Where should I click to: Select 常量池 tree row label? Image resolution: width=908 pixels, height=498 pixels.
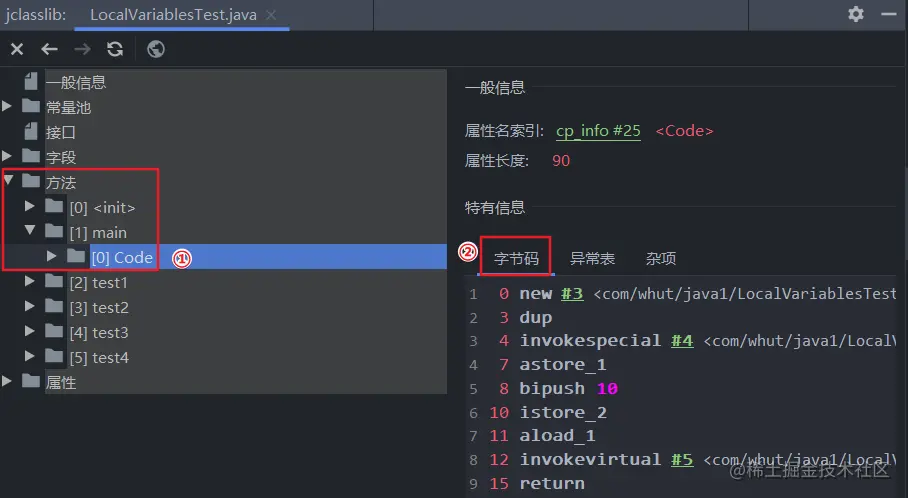(x=68, y=108)
